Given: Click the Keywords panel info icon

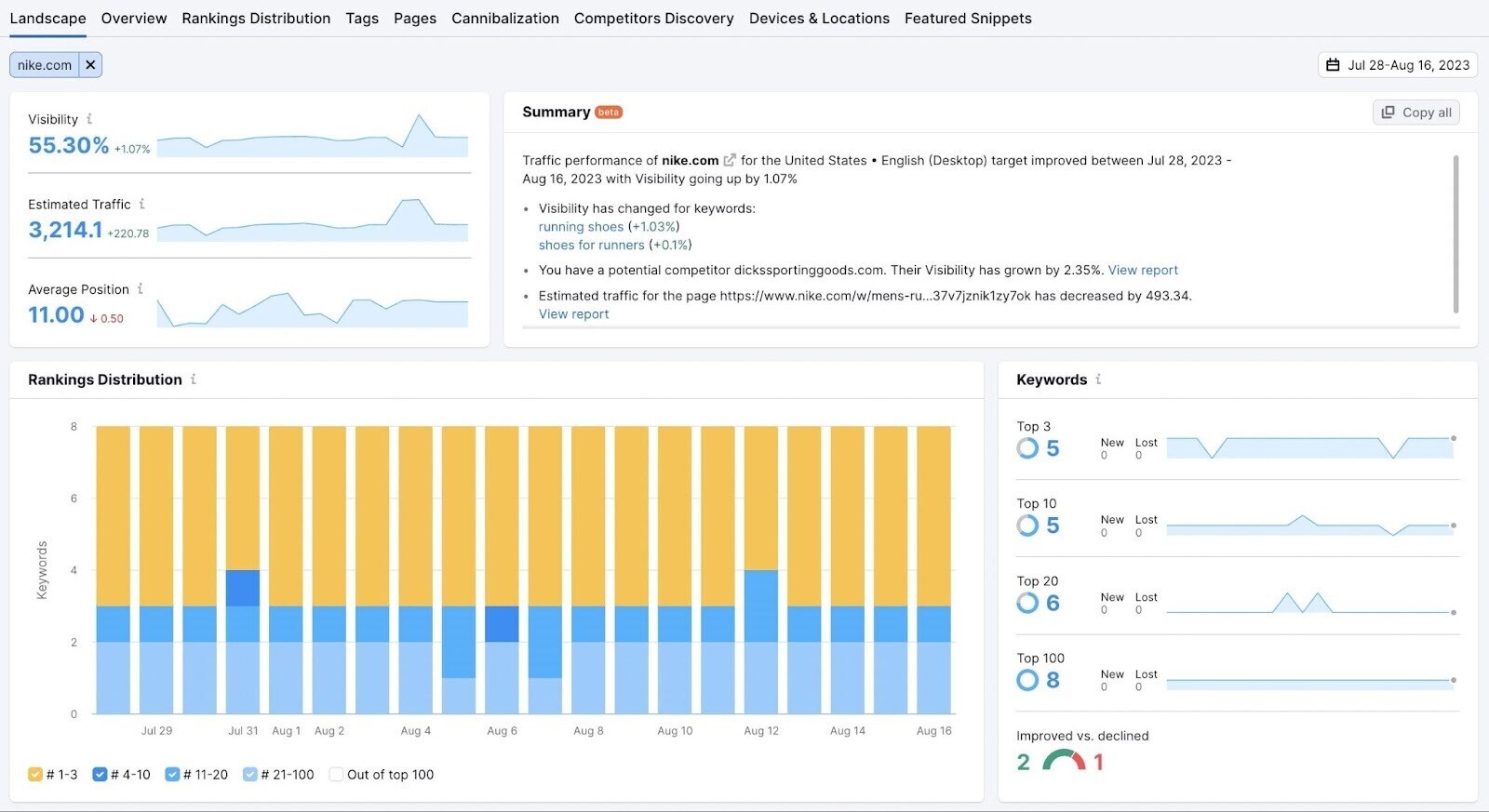Looking at the screenshot, I should 1098,379.
